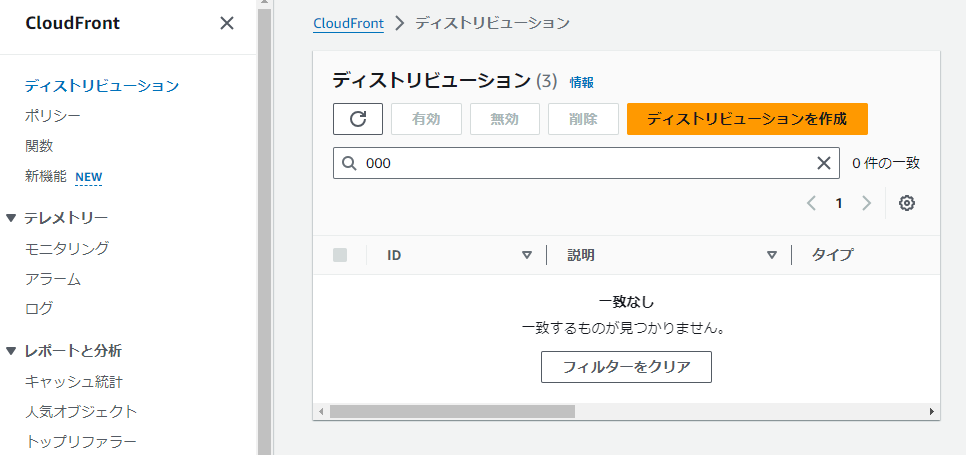Click ディストリビューションを作成 button
The height and width of the screenshot is (455, 966).
(747, 119)
